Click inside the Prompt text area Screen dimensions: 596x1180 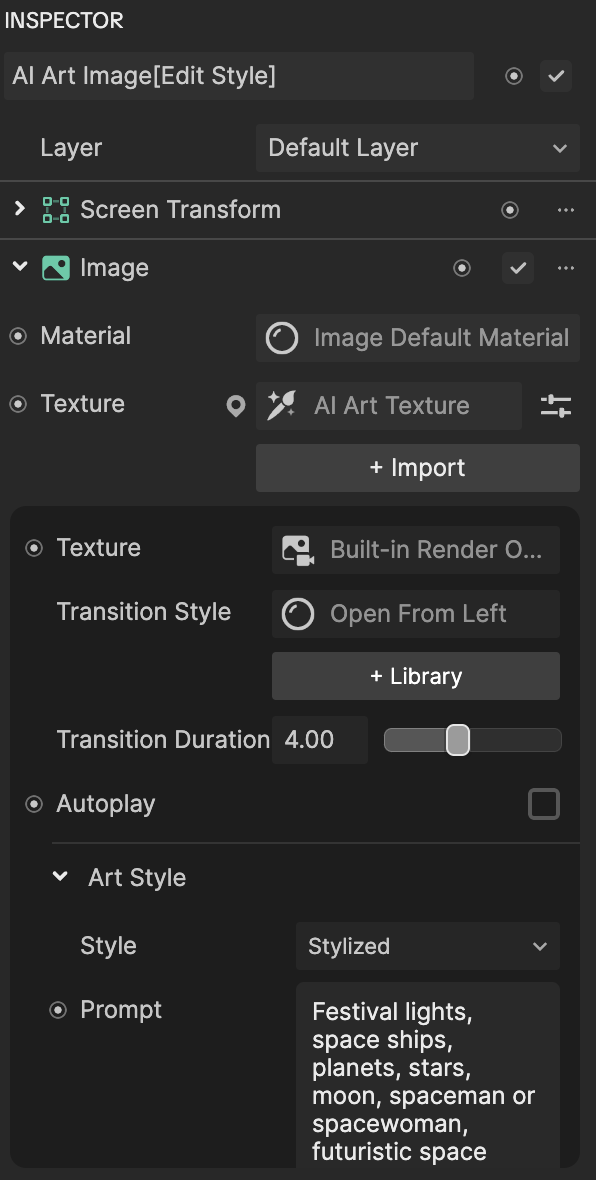click(x=427, y=1075)
